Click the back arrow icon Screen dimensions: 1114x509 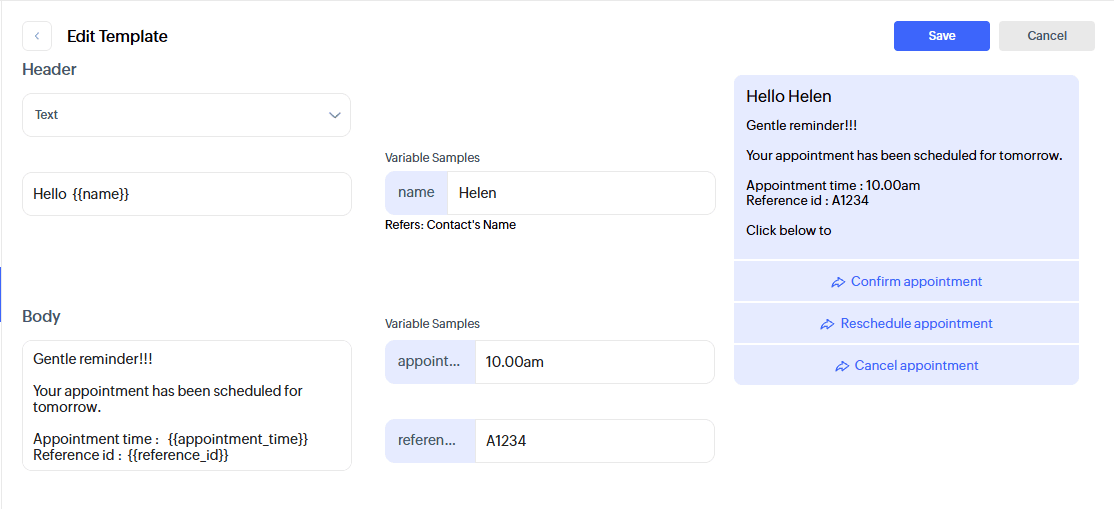click(37, 36)
